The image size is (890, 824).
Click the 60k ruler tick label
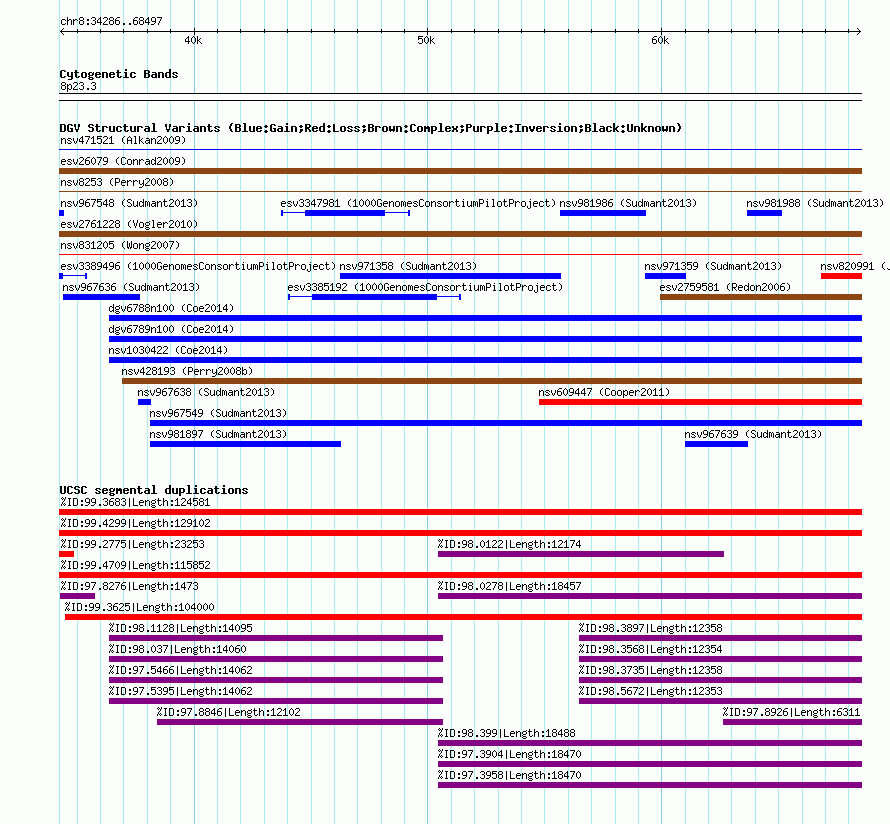[660, 40]
